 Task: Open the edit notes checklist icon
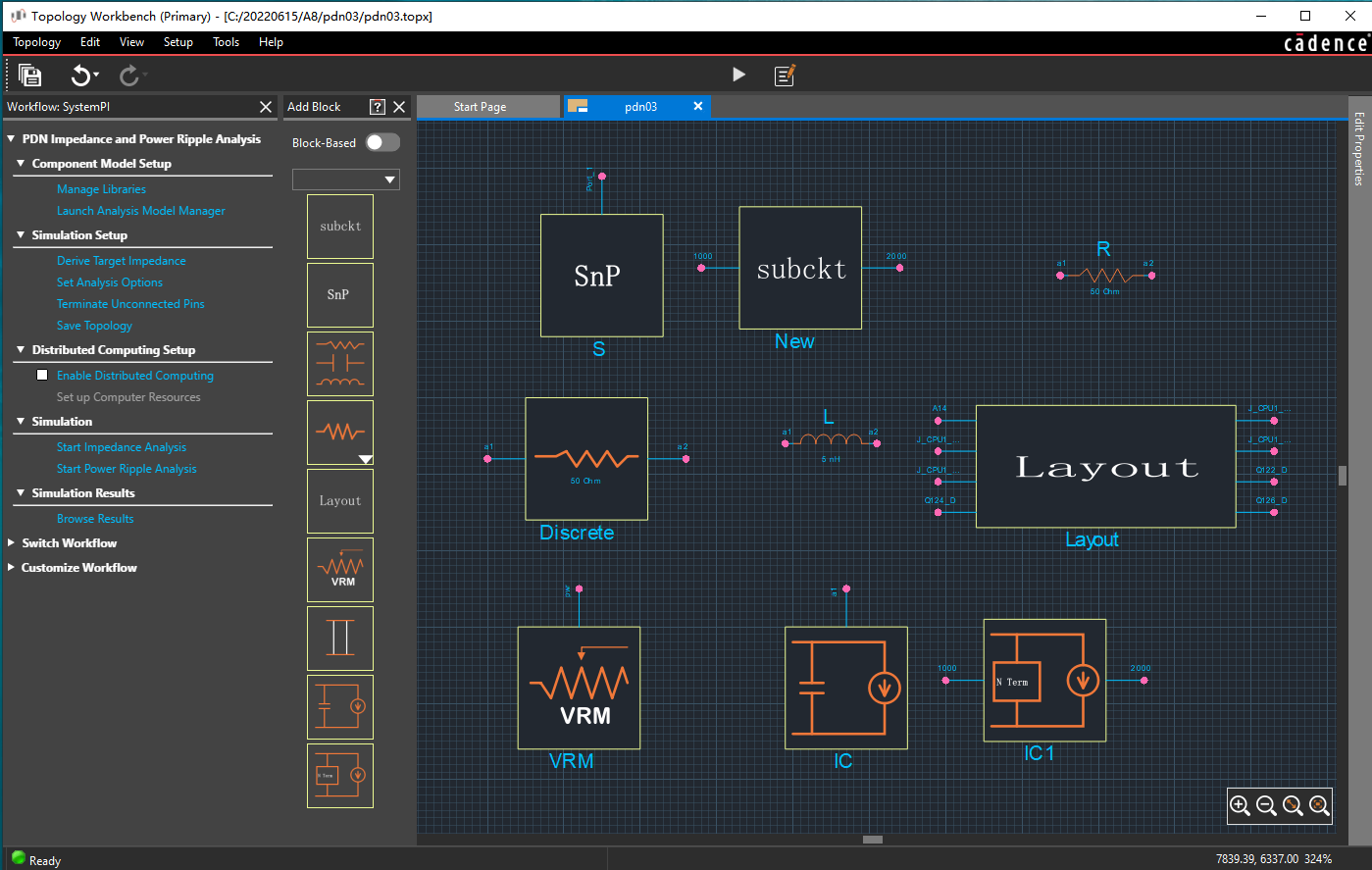click(x=785, y=75)
